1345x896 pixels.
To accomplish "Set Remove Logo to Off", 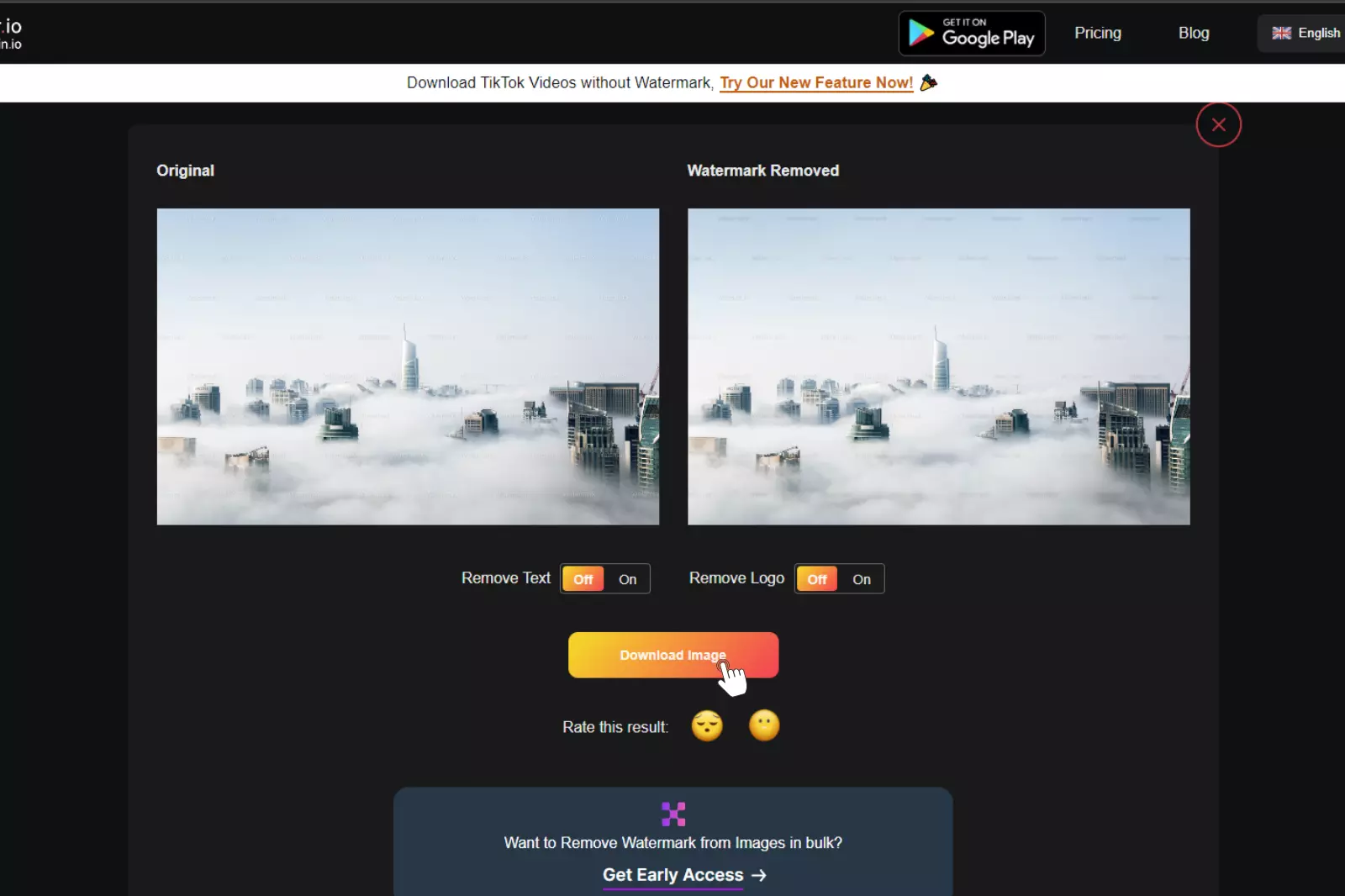I will [x=817, y=579].
